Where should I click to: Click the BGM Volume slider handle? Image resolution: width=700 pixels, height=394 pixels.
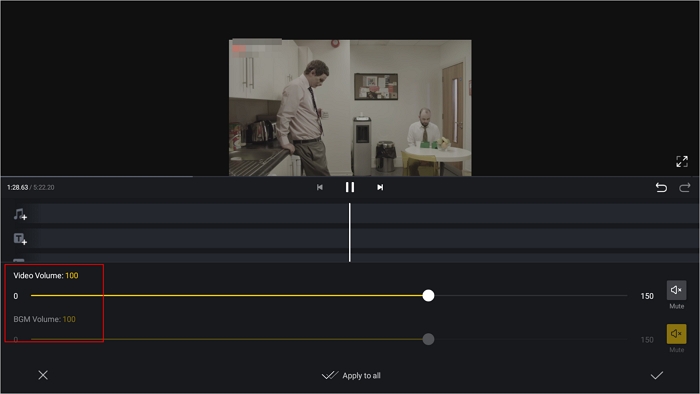pos(428,339)
